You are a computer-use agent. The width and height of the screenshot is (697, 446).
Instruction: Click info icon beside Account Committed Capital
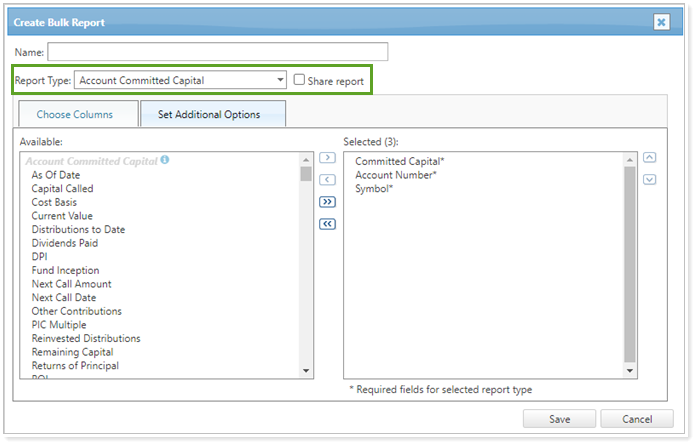[x=165, y=160]
